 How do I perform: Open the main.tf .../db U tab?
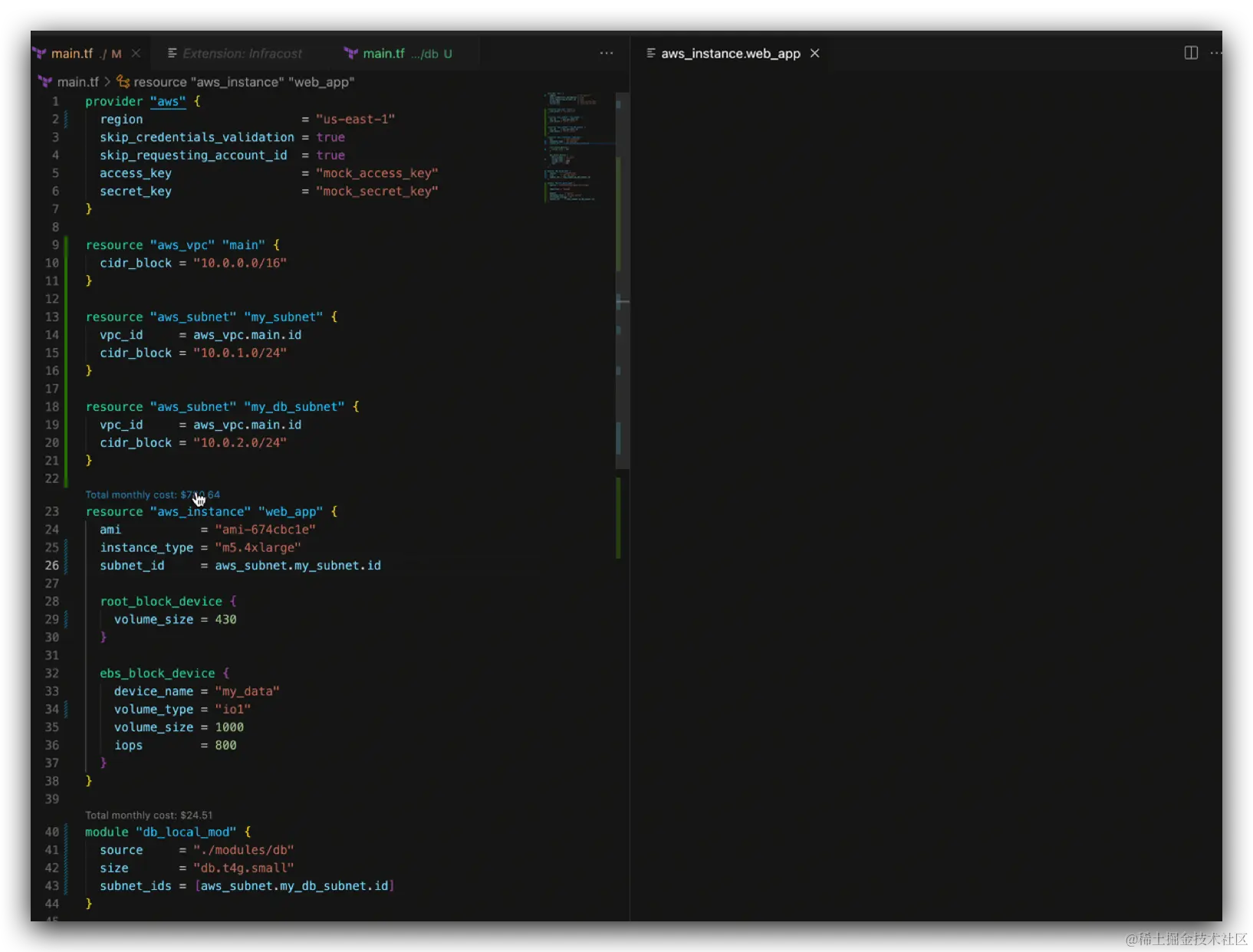(399, 54)
